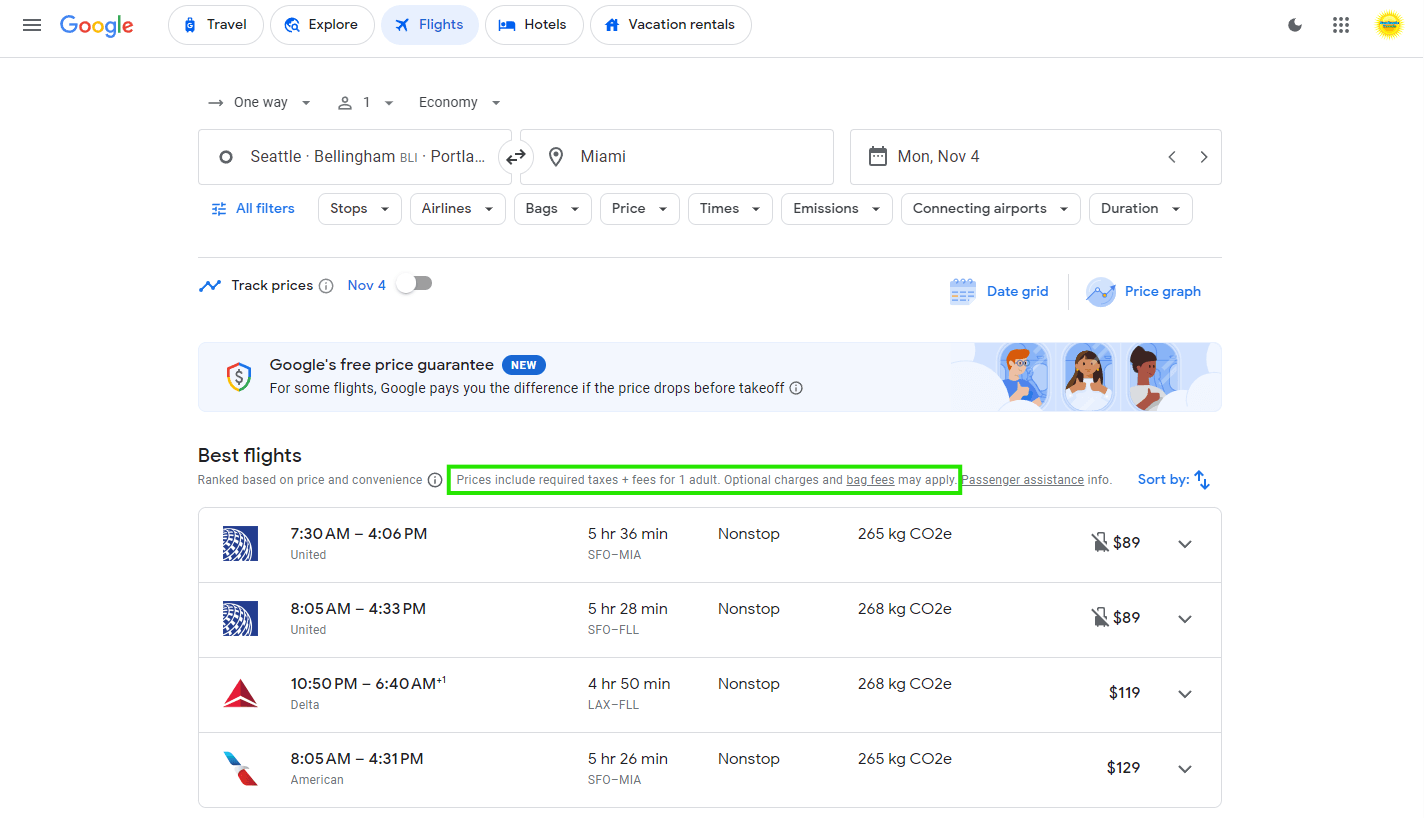Open the Stops filter dropdown
The width and height of the screenshot is (1424, 818).
[359, 208]
